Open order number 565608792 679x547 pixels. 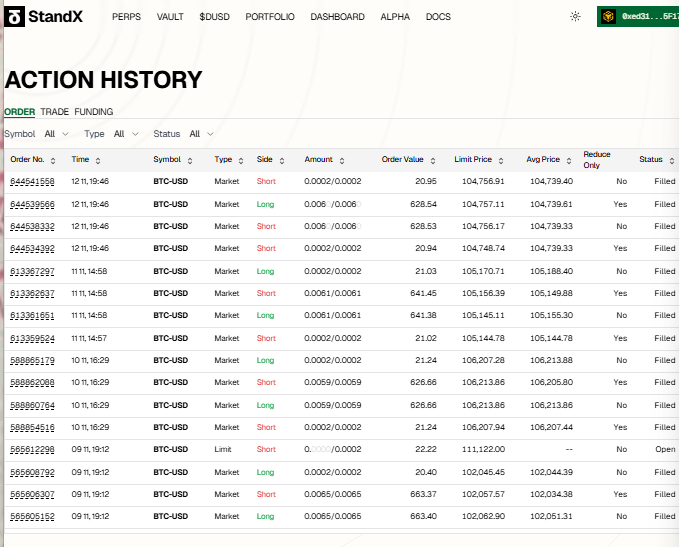pos(32,473)
